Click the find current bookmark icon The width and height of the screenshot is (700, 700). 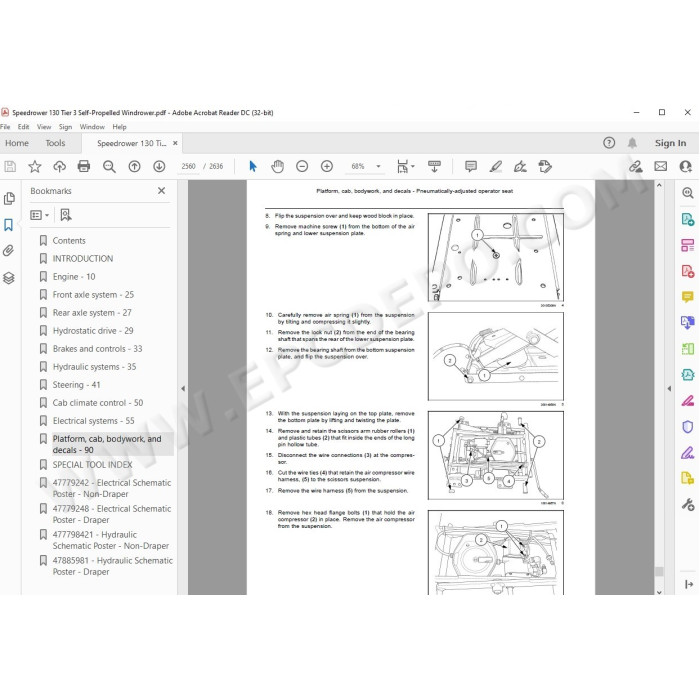pos(66,215)
